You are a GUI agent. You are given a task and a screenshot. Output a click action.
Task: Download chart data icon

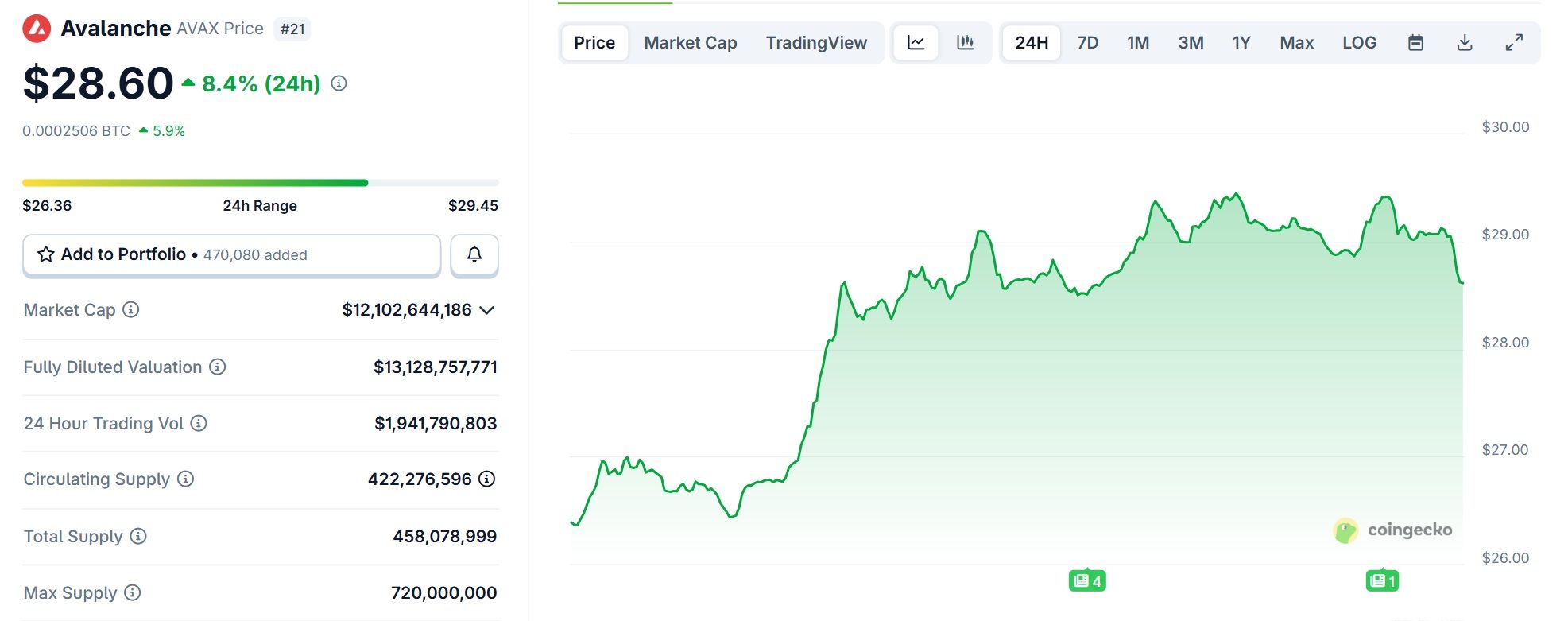[x=1465, y=43]
